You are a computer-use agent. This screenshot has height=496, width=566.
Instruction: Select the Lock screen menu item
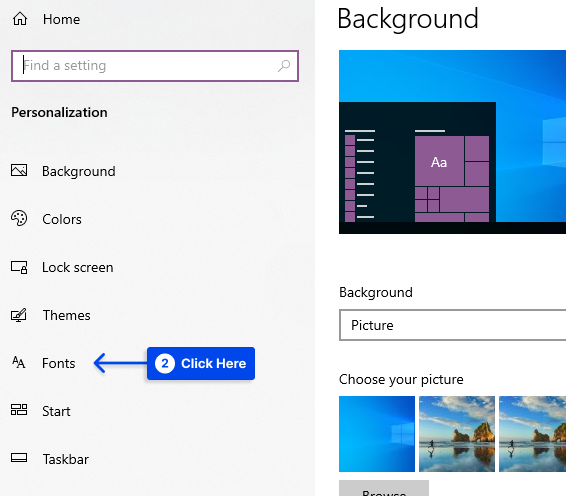78,267
